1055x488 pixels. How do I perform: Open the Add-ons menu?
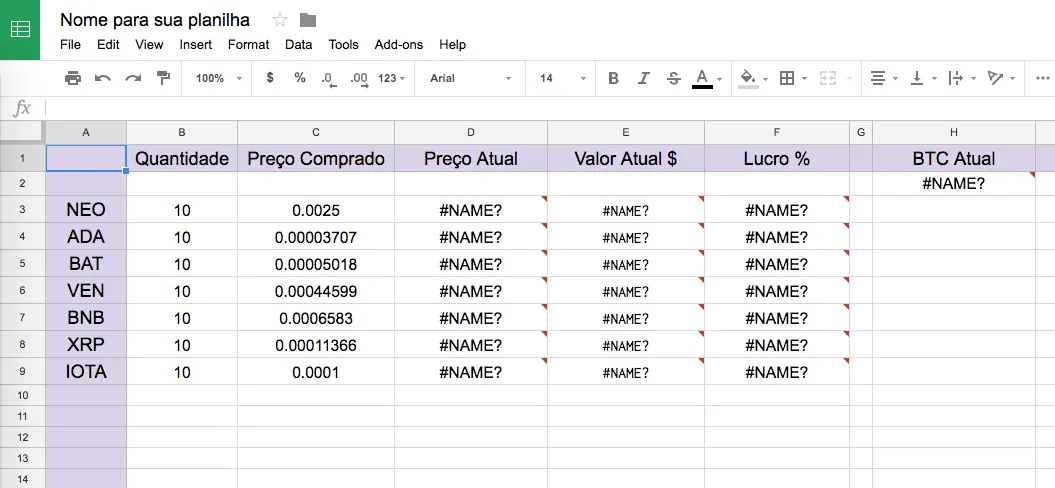pyautogui.click(x=399, y=44)
